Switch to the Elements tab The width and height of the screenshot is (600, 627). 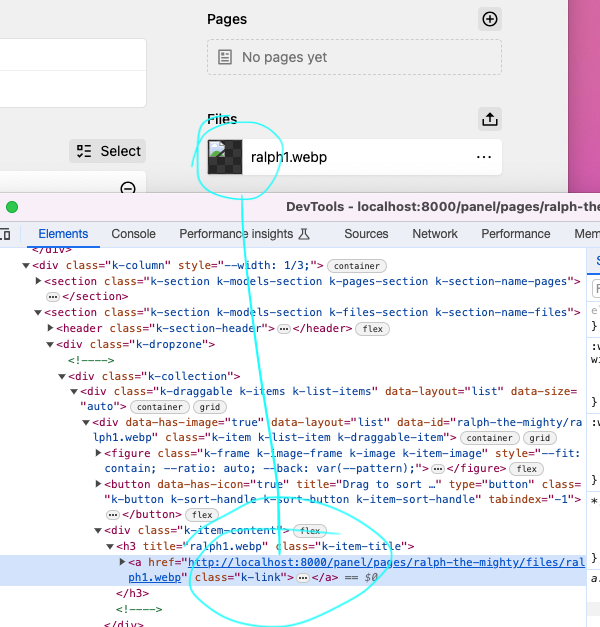click(63, 234)
